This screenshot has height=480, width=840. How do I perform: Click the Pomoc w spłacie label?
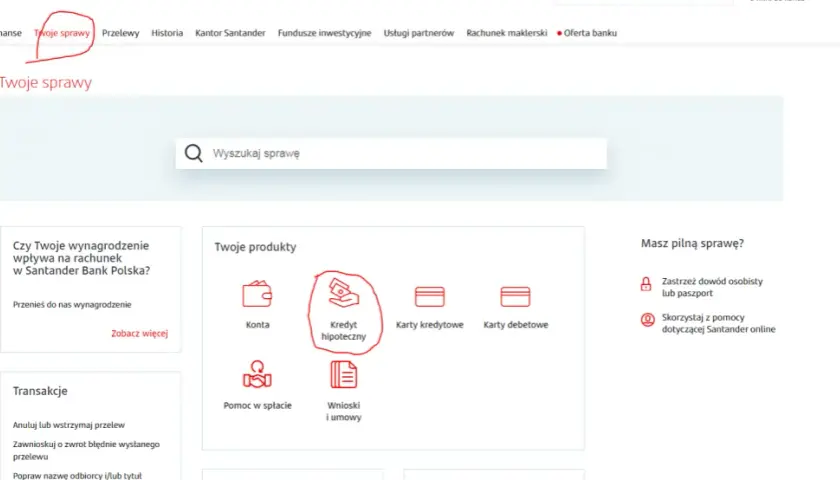point(258,406)
